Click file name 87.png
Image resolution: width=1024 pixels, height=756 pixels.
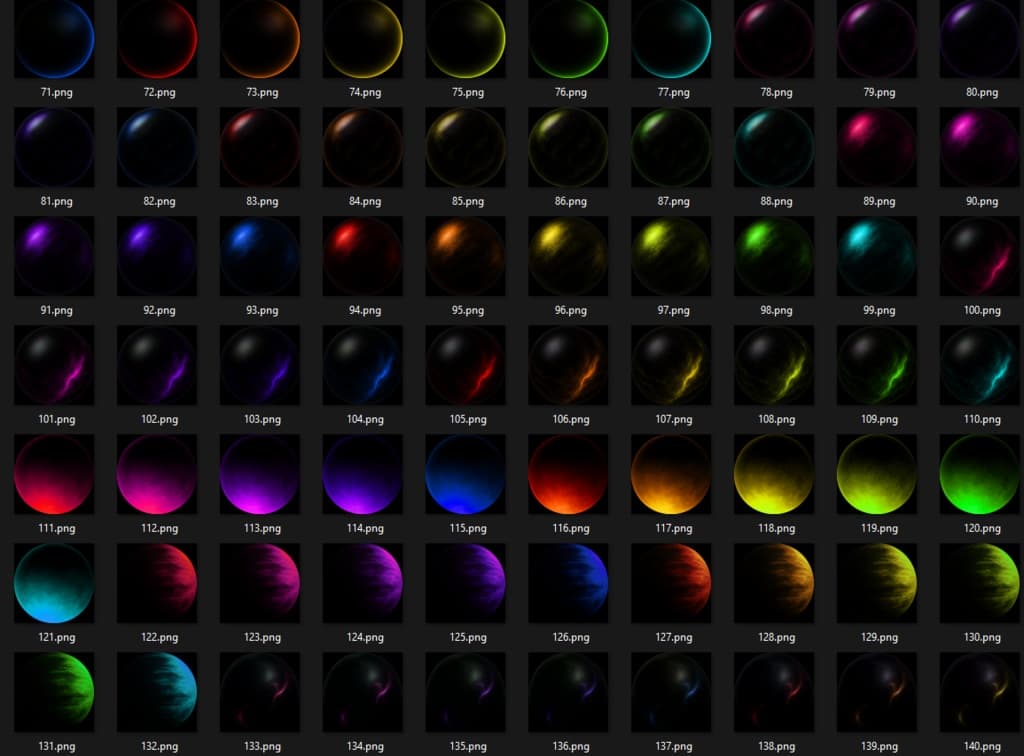[x=674, y=202]
